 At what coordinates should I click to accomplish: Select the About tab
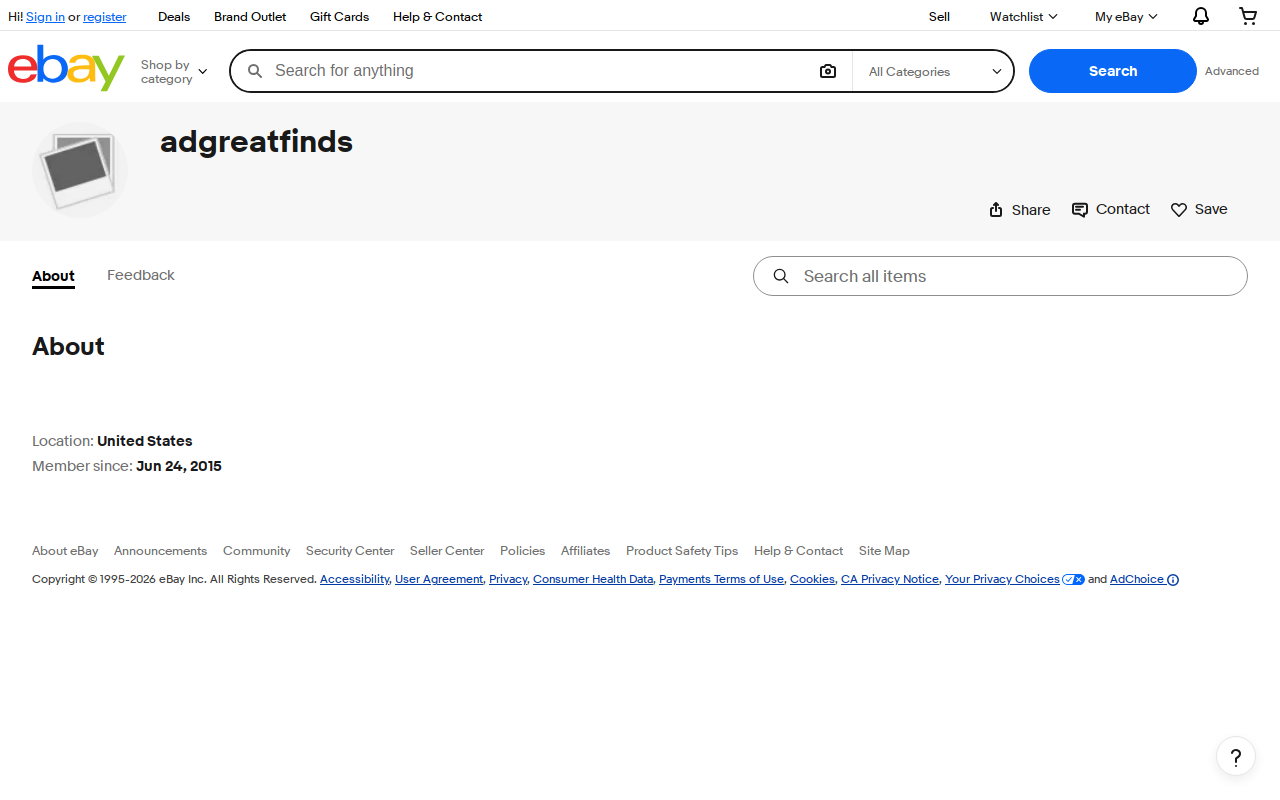[x=53, y=276]
